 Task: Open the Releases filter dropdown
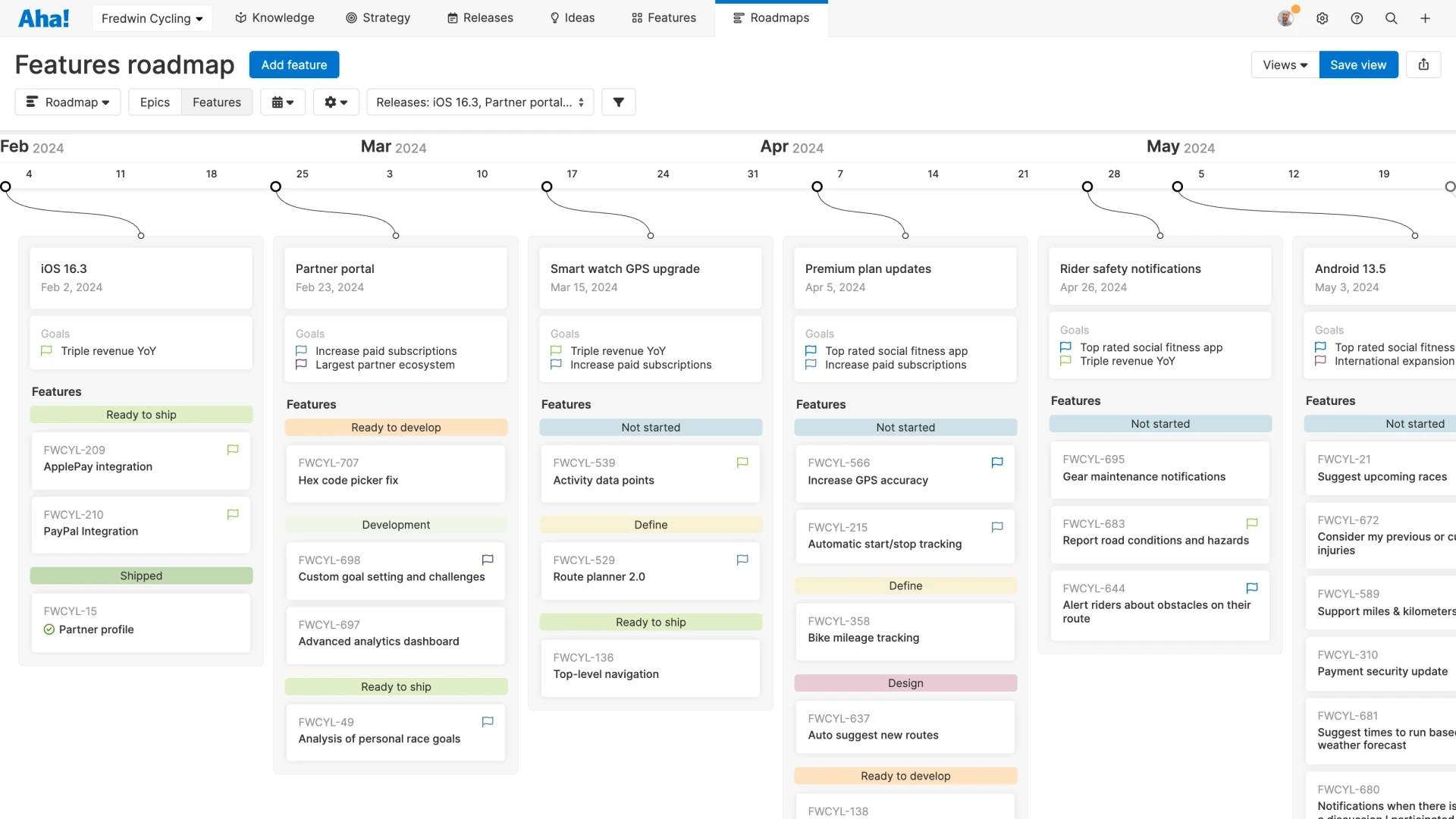[x=479, y=102]
